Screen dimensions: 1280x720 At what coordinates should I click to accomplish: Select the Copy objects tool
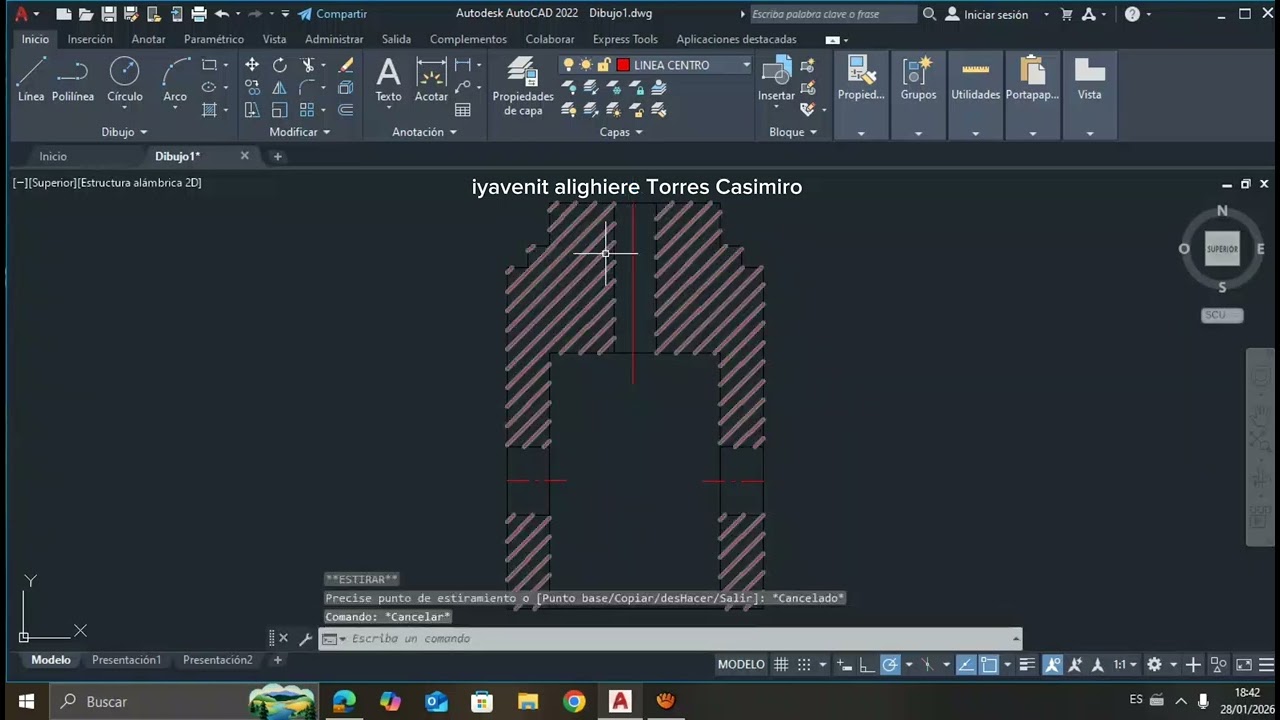(252, 87)
